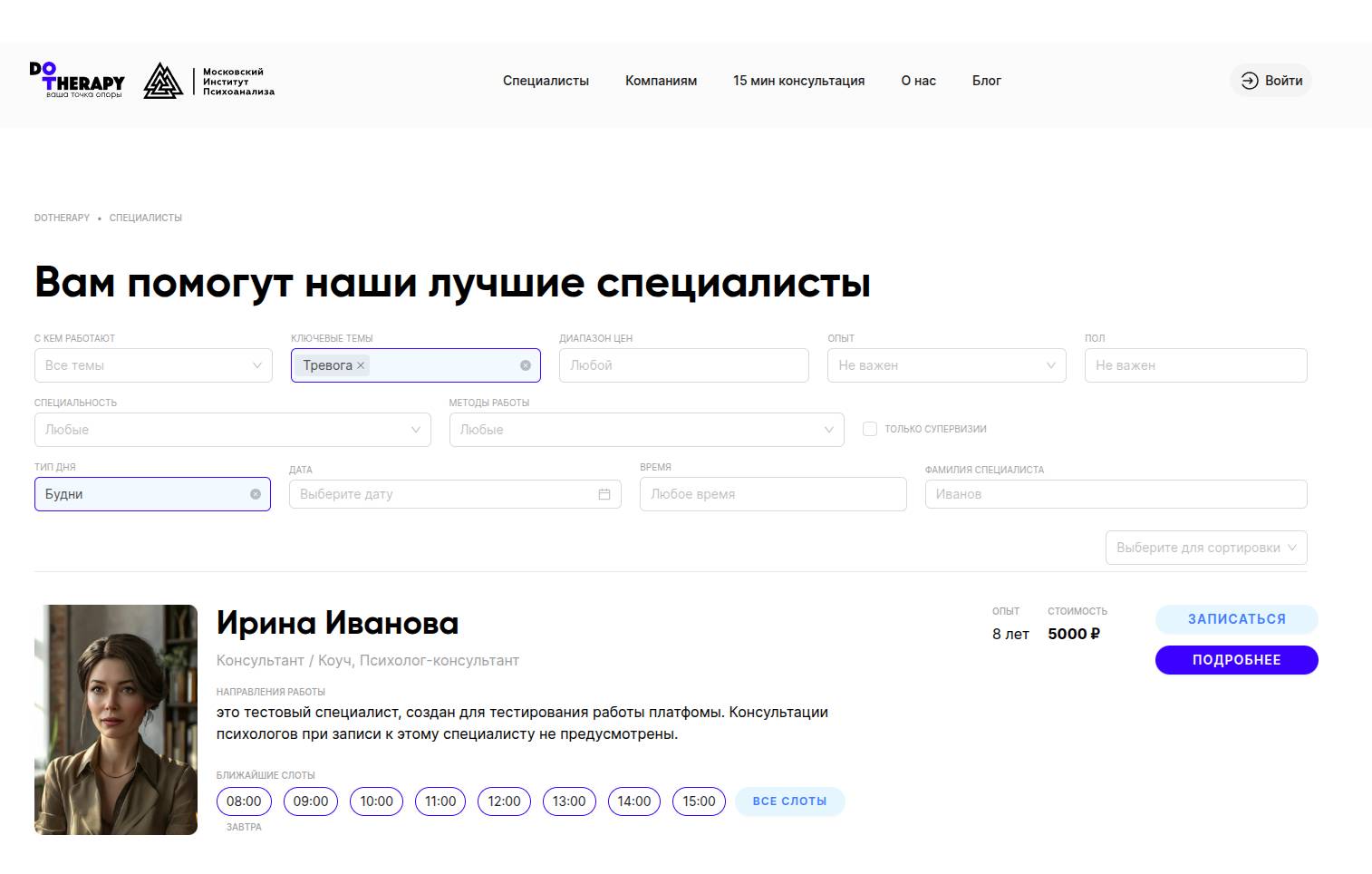The width and height of the screenshot is (1372, 874).
Task: Select the 11:00 time slot
Action: [440, 801]
